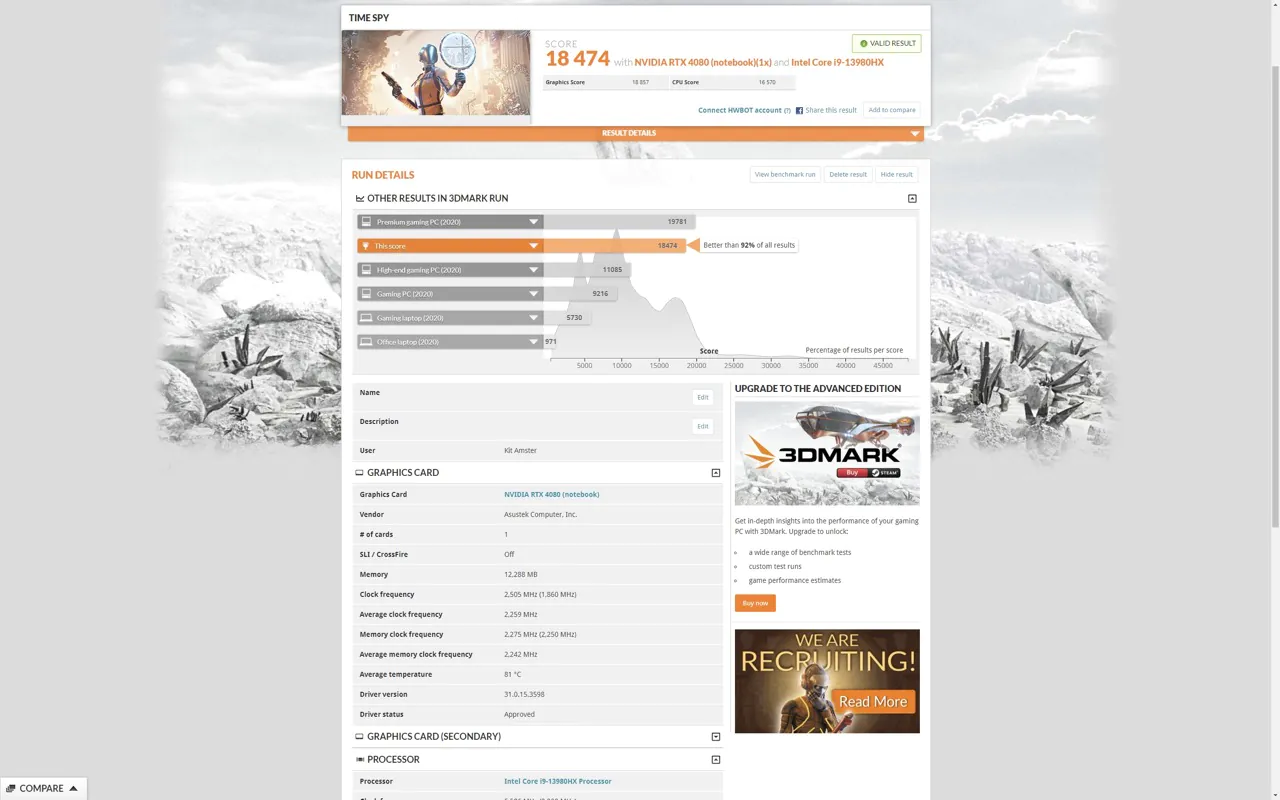Click the user name Kit Amster
The height and width of the screenshot is (800, 1280).
[520, 450]
